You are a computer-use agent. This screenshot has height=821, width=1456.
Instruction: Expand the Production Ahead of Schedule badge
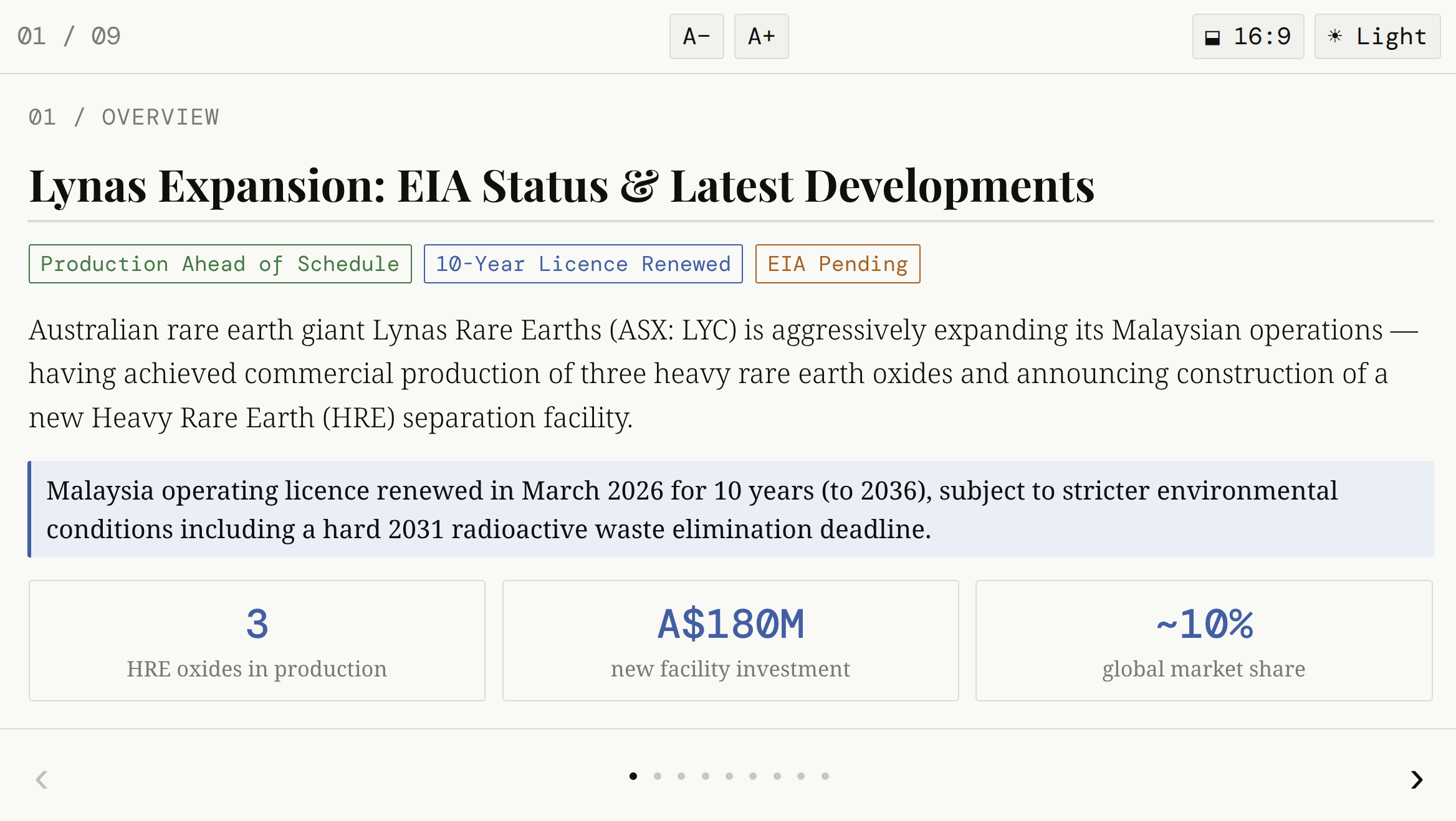(x=220, y=263)
